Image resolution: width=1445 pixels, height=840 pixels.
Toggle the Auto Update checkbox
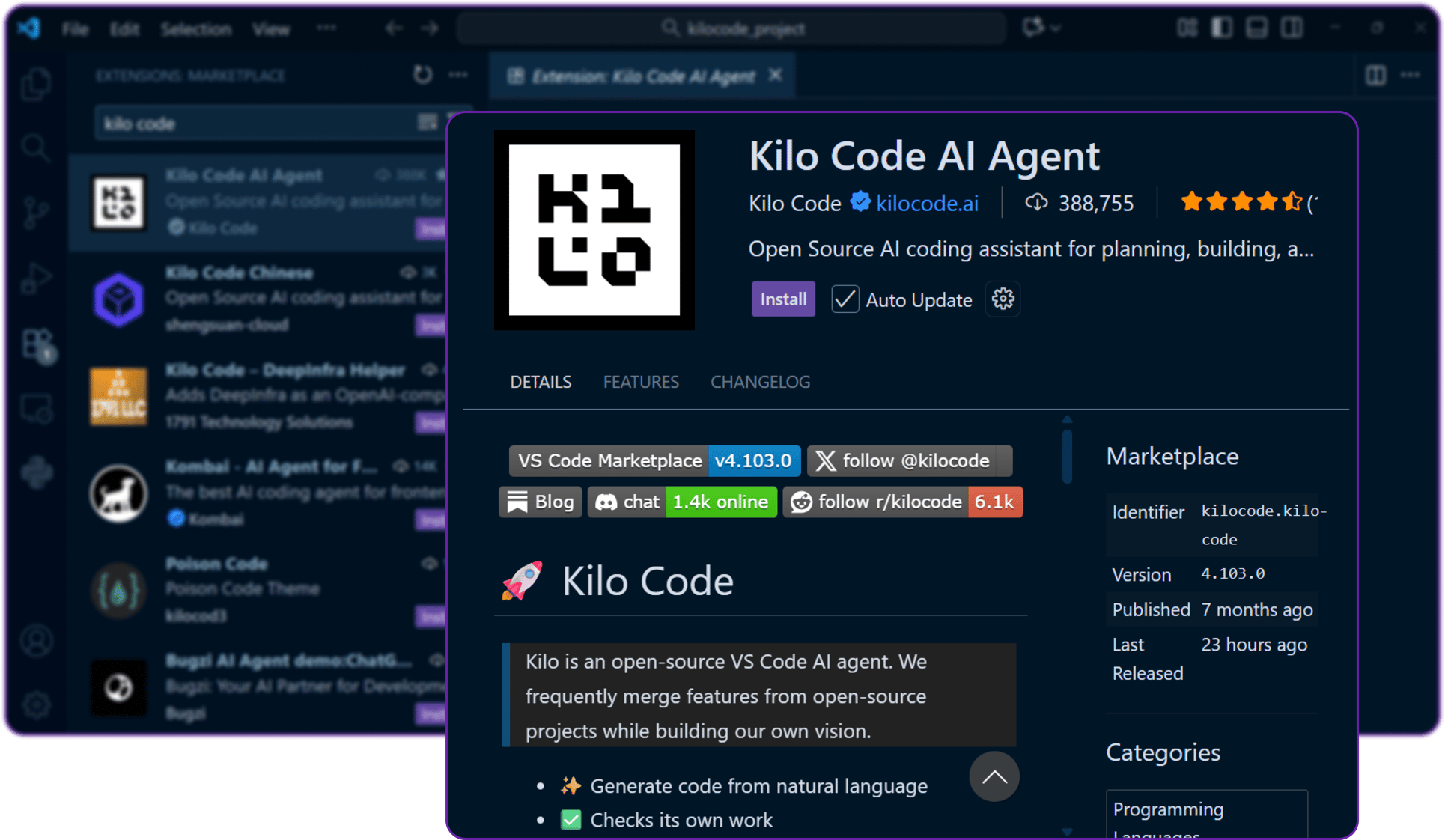[845, 299]
